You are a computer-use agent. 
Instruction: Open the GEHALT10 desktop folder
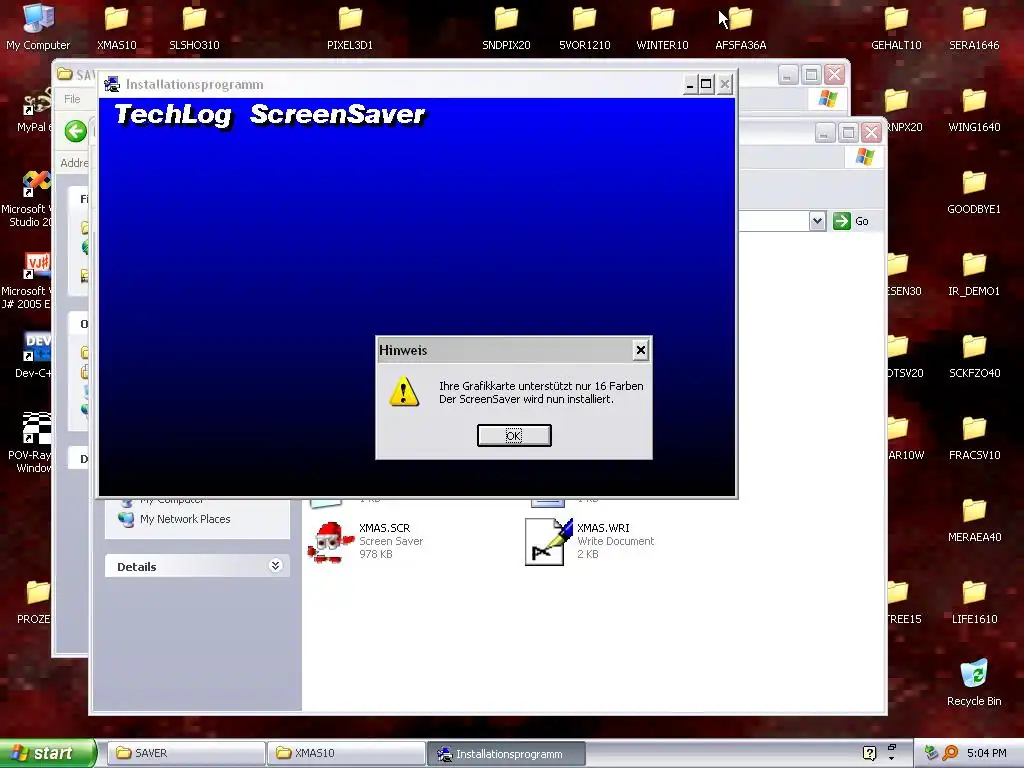896,27
